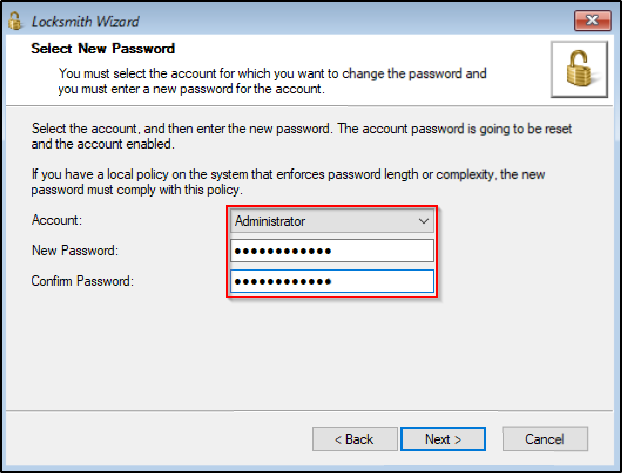Screen dimensions: 622x473
Task: Click the local policy notice paragraph
Action: (290, 182)
